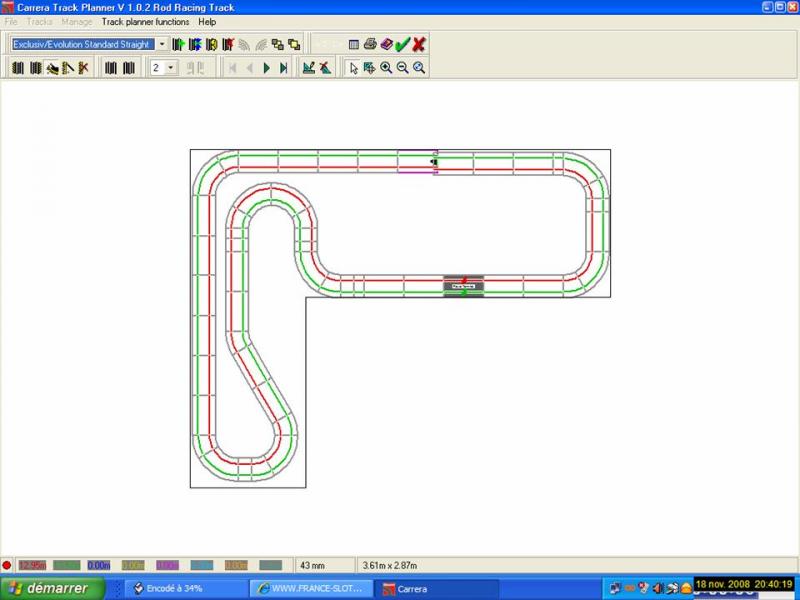Select the arrow pointer tool
Viewport: 800px width, 600px height.
pos(353,68)
